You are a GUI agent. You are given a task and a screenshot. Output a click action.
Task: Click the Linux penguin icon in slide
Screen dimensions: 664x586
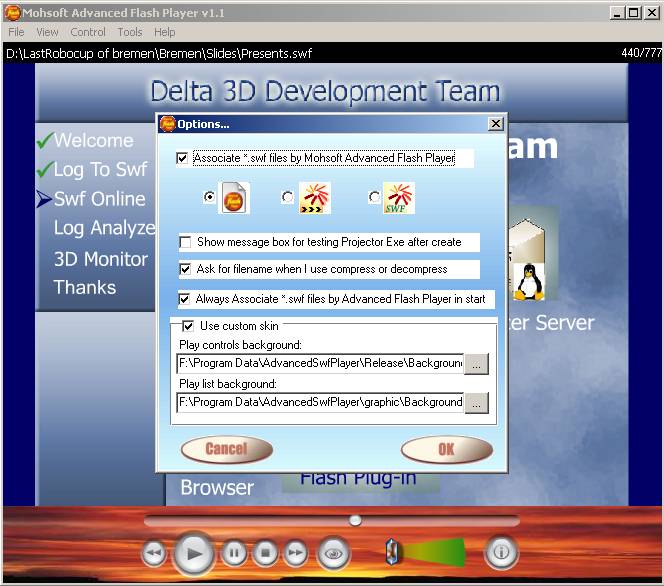pos(528,282)
